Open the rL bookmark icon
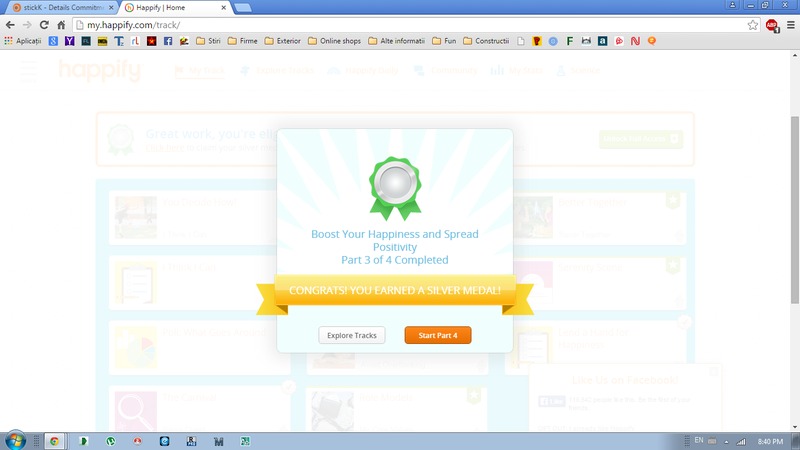The image size is (800, 450). (x=135, y=41)
